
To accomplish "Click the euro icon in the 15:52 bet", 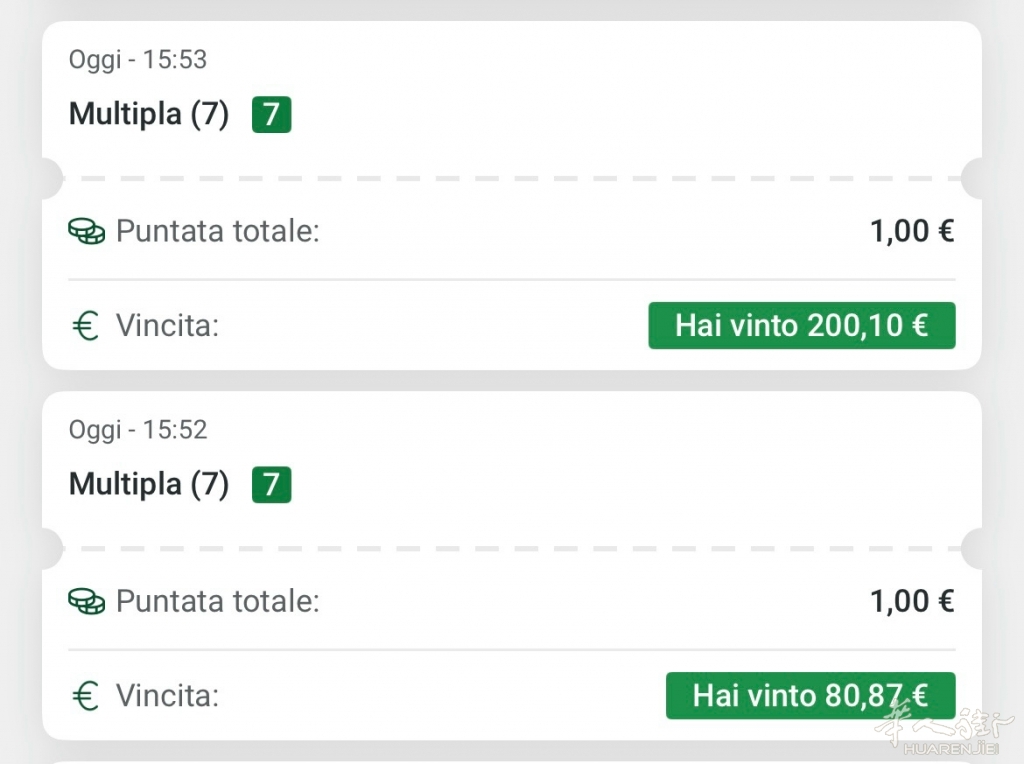I will pyautogui.click(x=87, y=696).
